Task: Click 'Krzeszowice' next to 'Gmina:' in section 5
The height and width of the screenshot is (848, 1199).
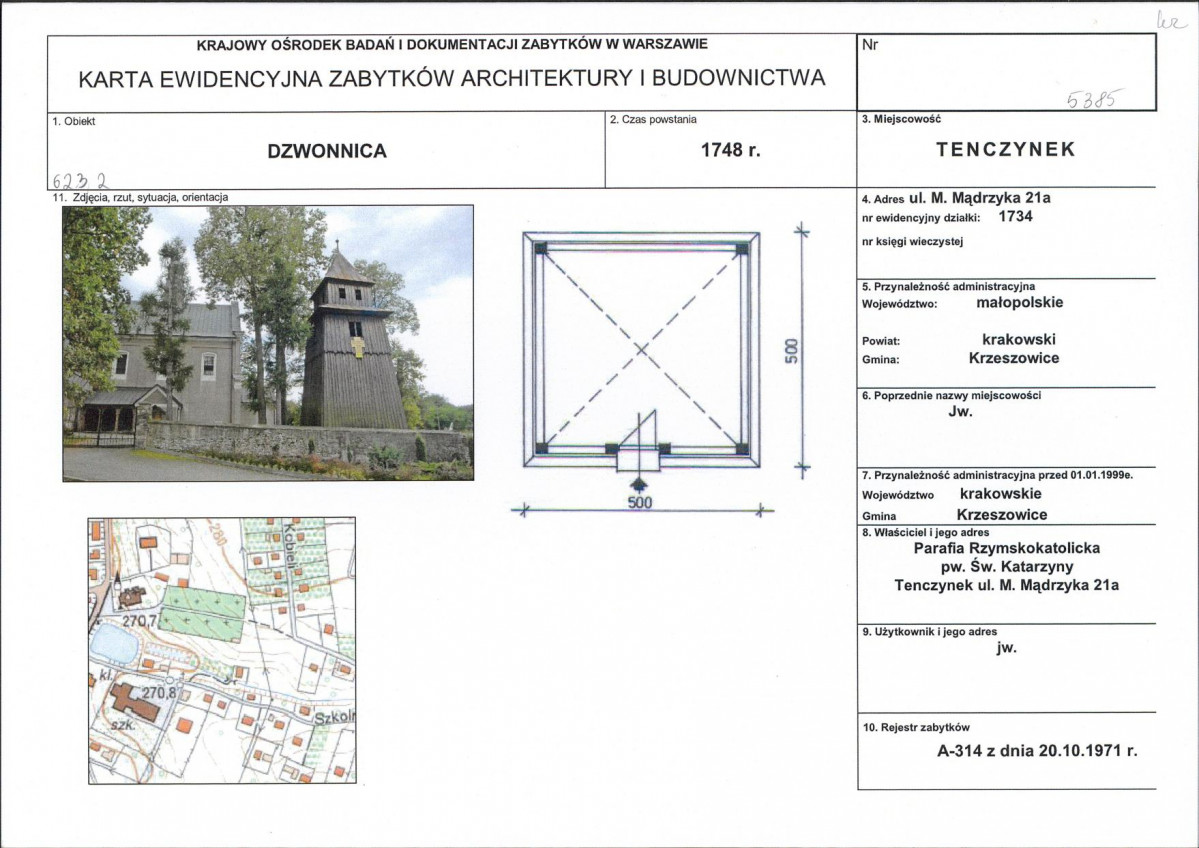Action: pos(1014,358)
